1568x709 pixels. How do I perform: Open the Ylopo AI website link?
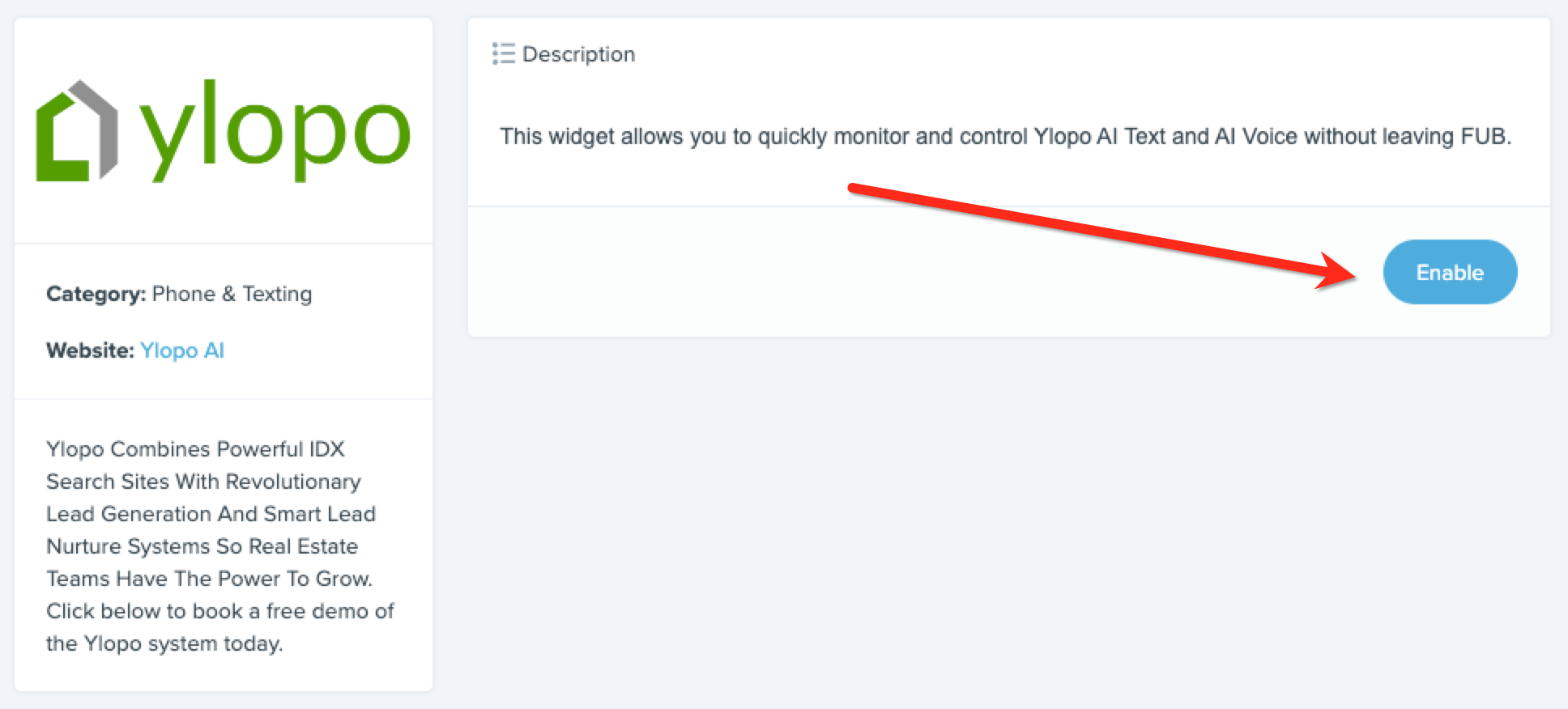click(181, 350)
